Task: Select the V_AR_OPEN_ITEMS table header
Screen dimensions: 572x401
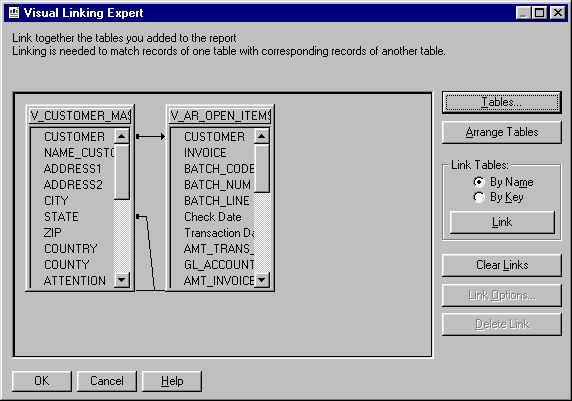Action: 220,116
